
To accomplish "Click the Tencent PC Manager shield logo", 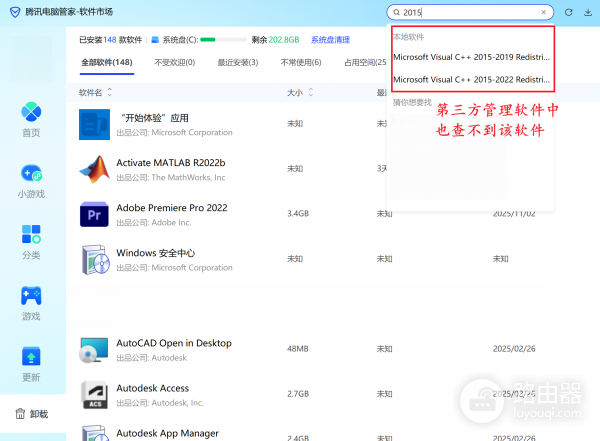I will point(15,12).
